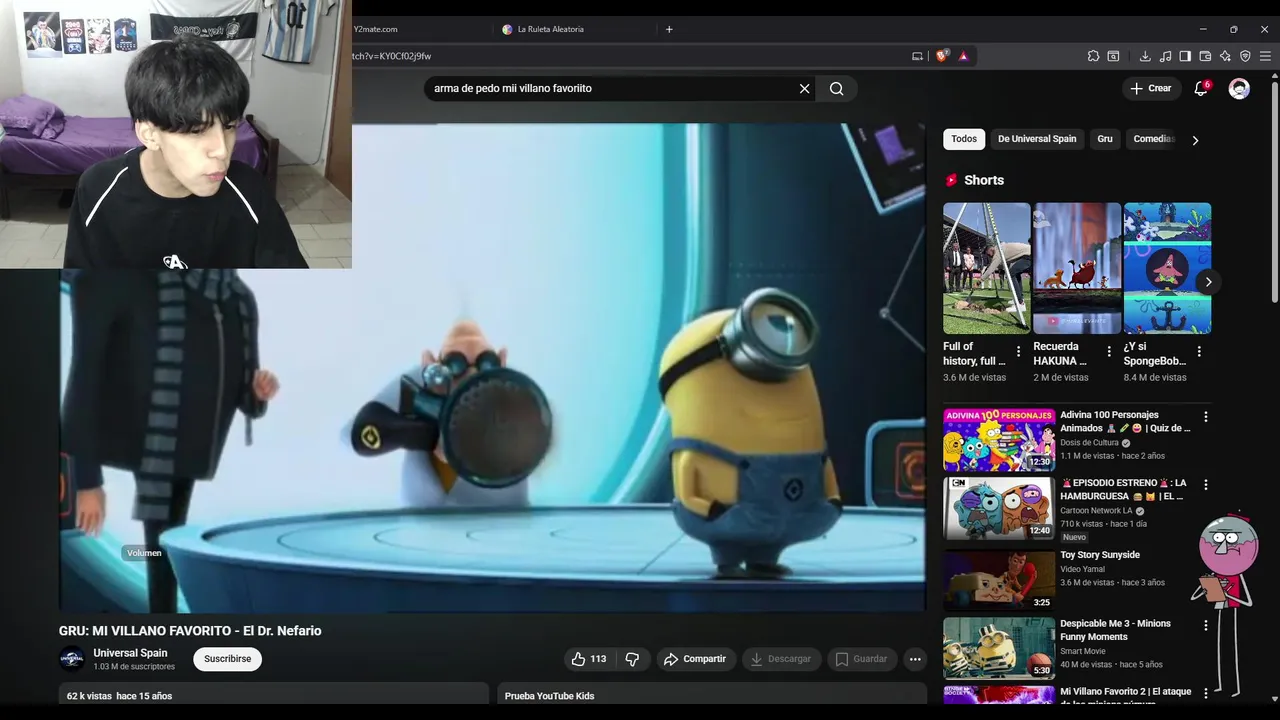
Task: Open options for '¿Y si SpongeBob' short
Action: pos(1199,351)
